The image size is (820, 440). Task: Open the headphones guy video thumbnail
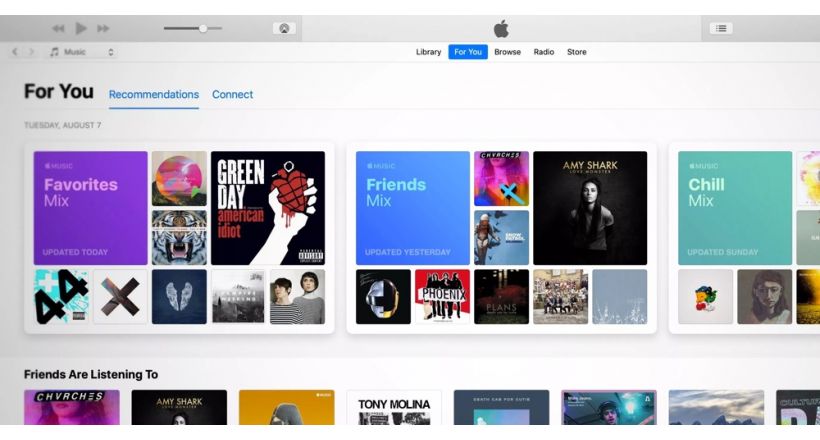pos(609,407)
